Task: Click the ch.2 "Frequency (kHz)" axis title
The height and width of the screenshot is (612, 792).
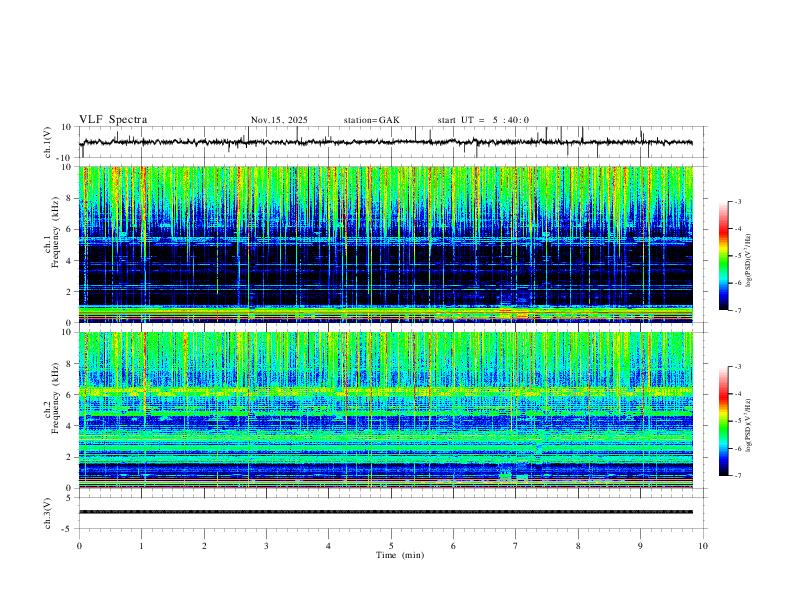Action: tap(56, 397)
